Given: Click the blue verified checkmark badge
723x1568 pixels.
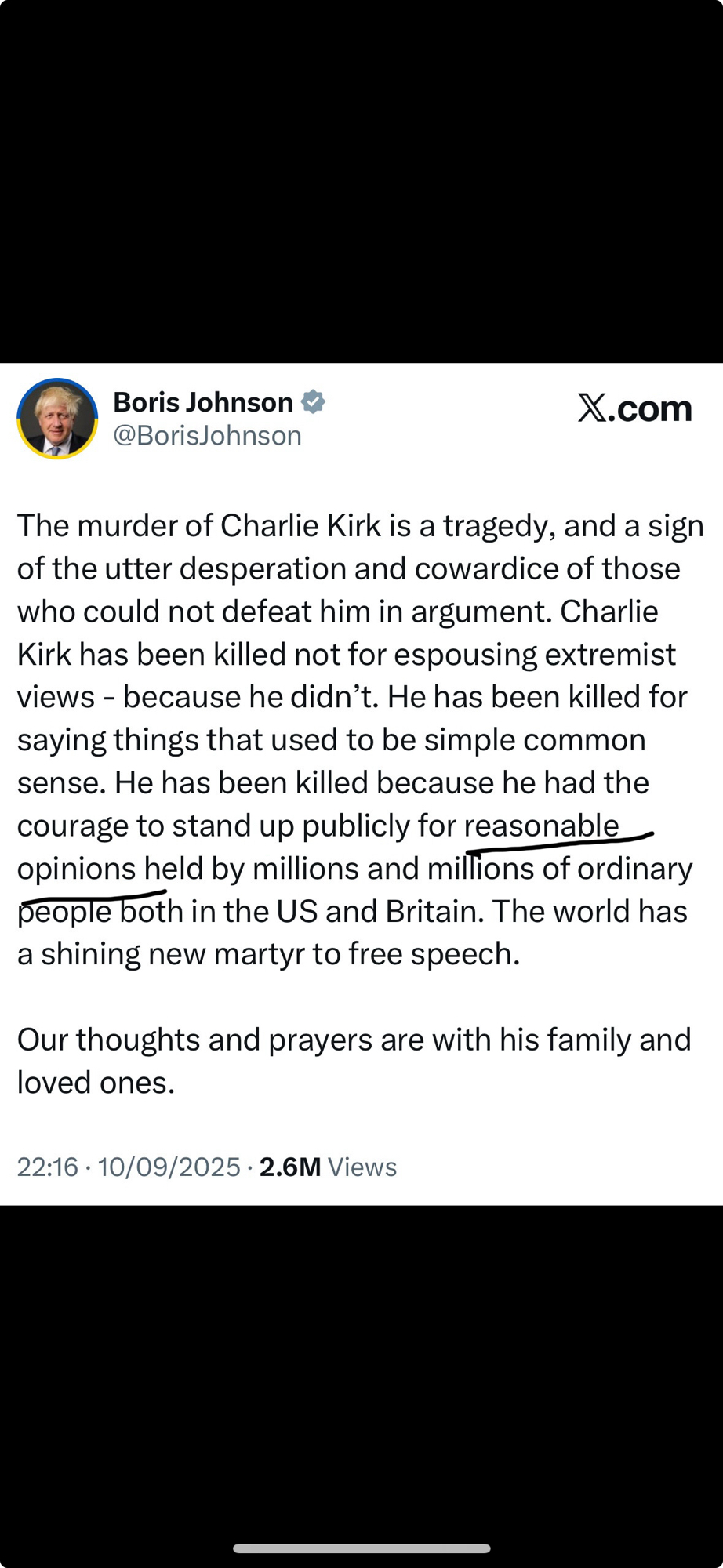Looking at the screenshot, I should coord(314,401).
